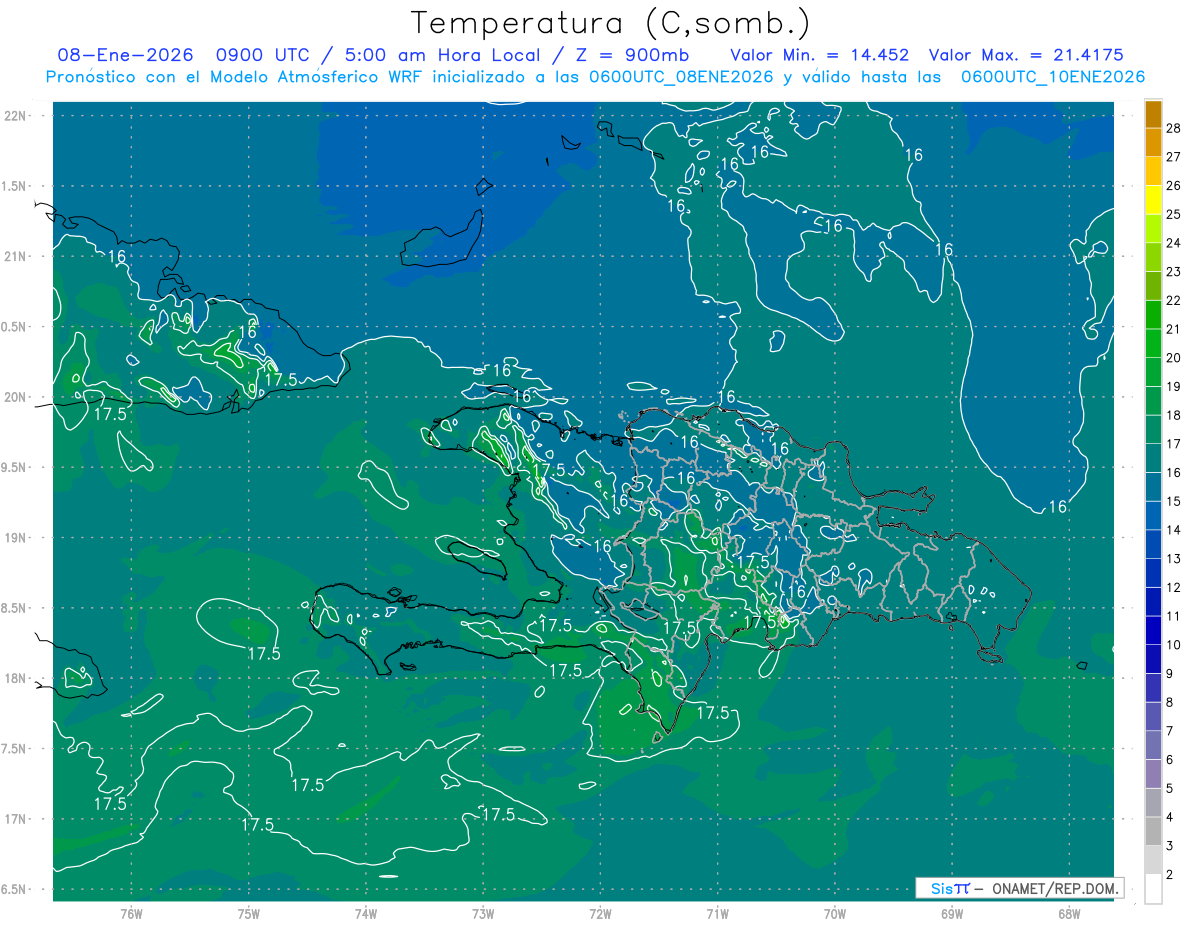This screenshot has height=927, width=1200.
Task: Click the '2' value on the color scale
Action: point(1171,874)
